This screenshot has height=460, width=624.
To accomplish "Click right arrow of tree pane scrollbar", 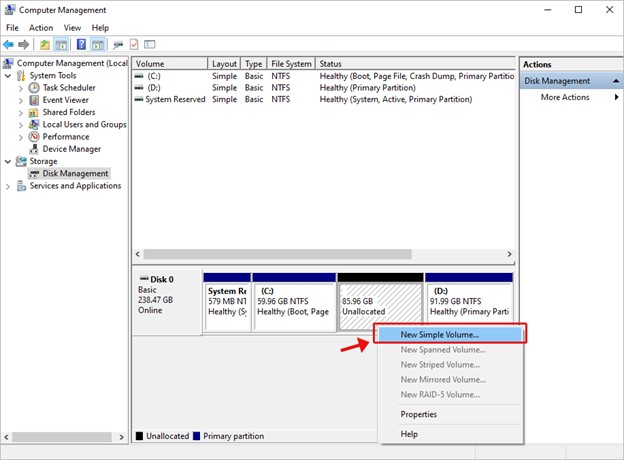I will click(x=122, y=437).
